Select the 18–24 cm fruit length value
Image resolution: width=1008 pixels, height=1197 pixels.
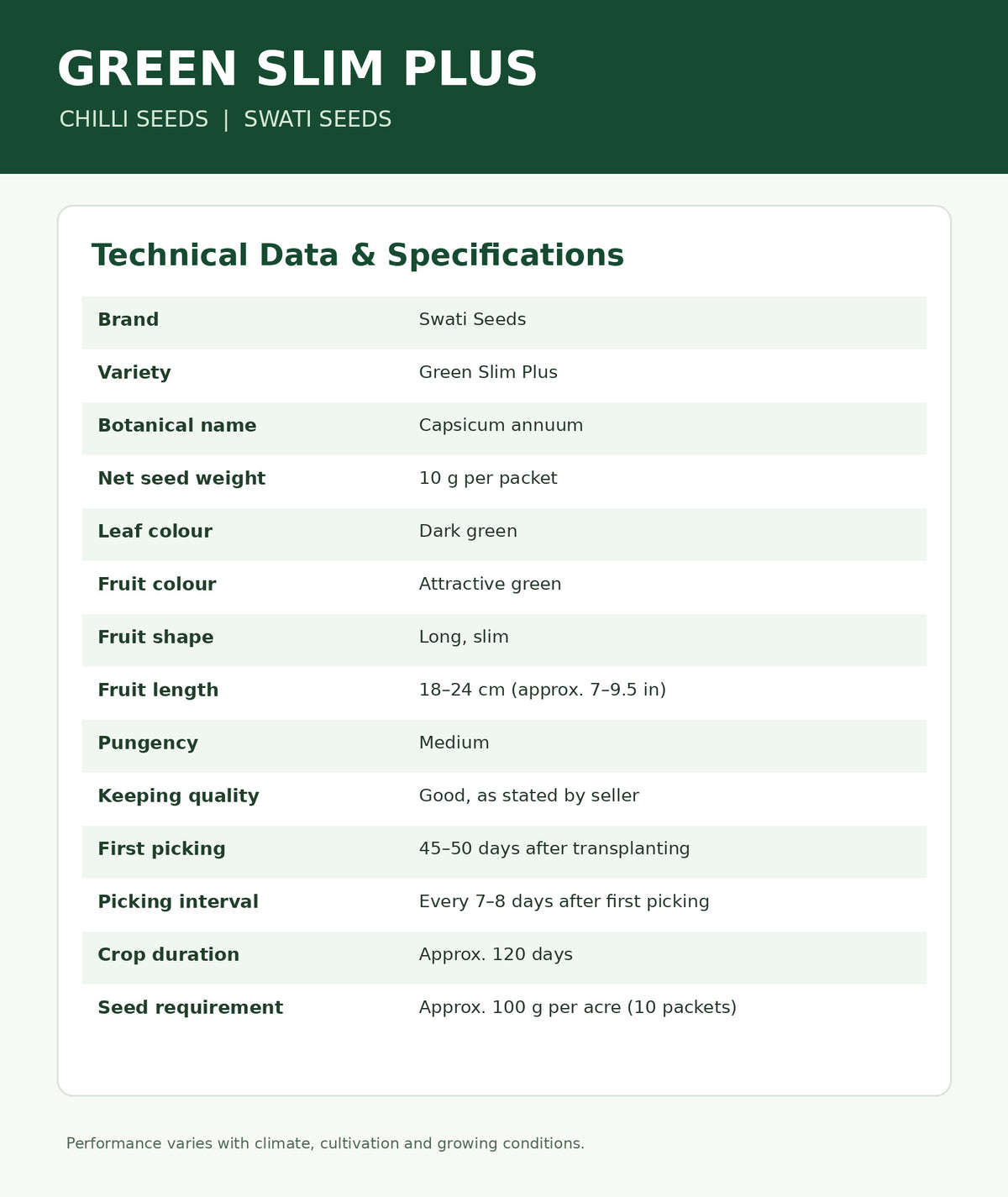point(543,690)
